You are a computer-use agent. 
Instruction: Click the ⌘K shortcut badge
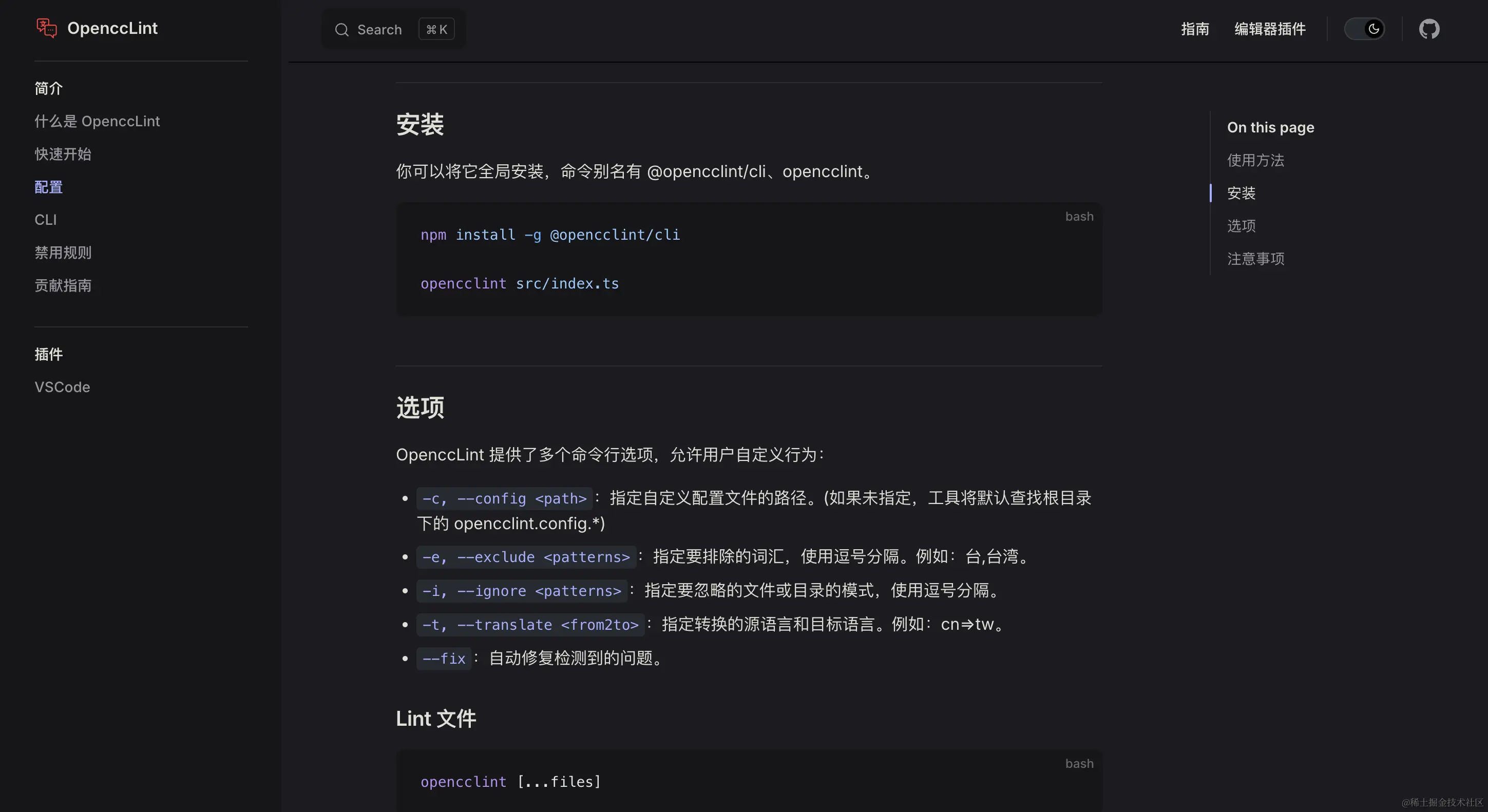click(x=436, y=29)
